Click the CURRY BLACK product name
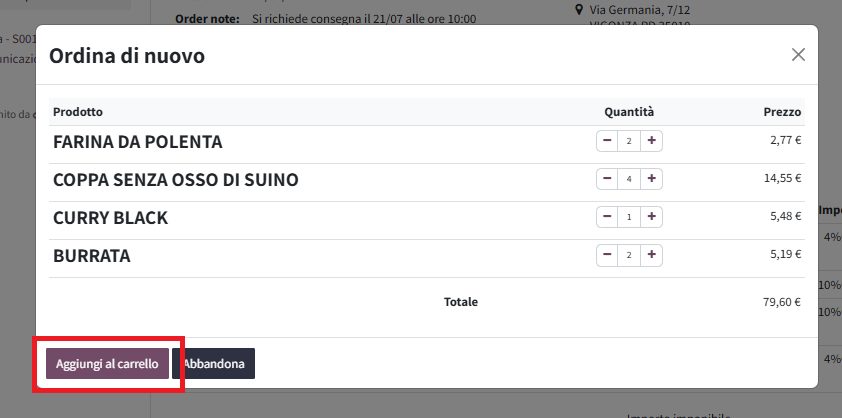The height and width of the screenshot is (418, 842). coord(111,218)
